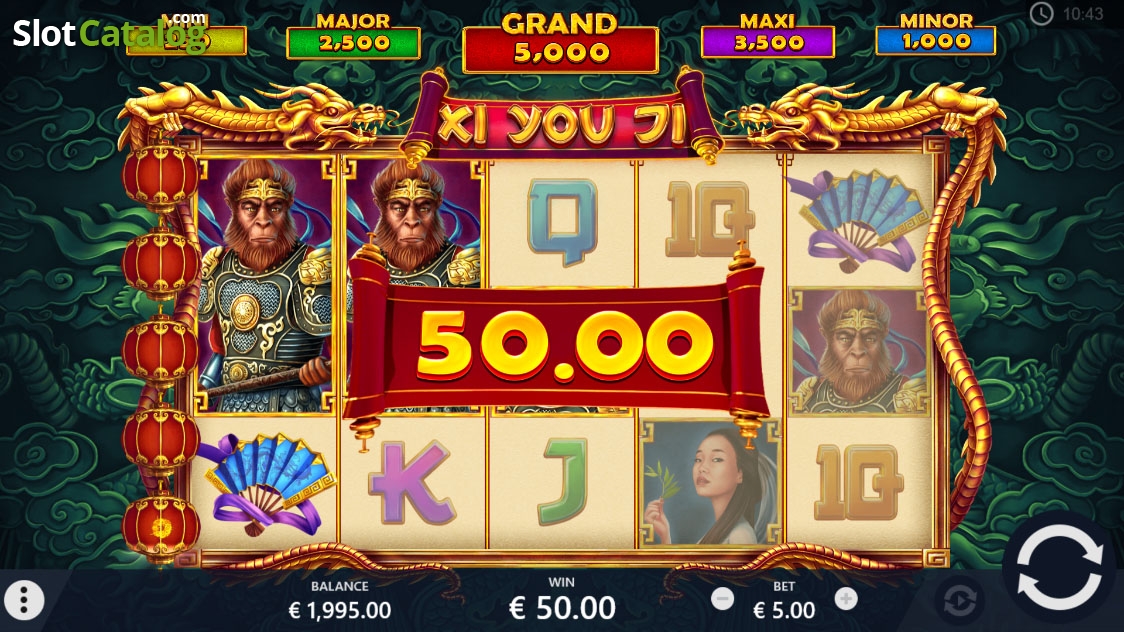Spin the reels with the large spin button
This screenshot has width=1124, height=632.
coord(1059,568)
